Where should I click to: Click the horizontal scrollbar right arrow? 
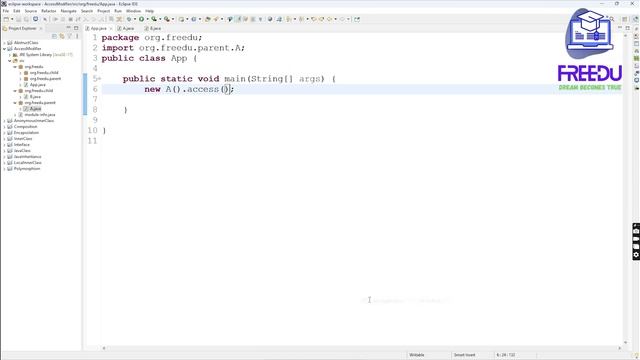pos(620,348)
